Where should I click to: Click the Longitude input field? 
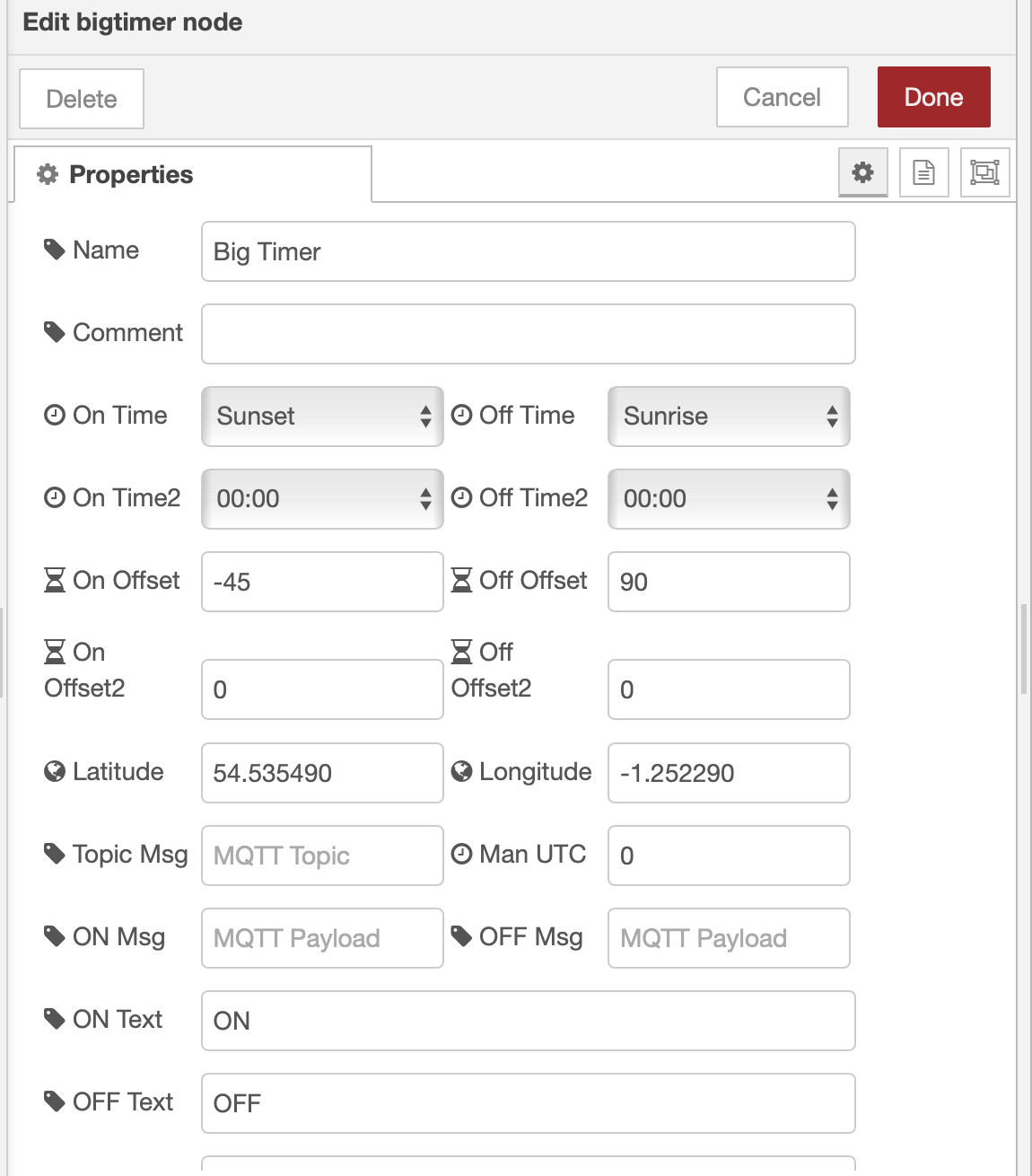[x=729, y=773]
